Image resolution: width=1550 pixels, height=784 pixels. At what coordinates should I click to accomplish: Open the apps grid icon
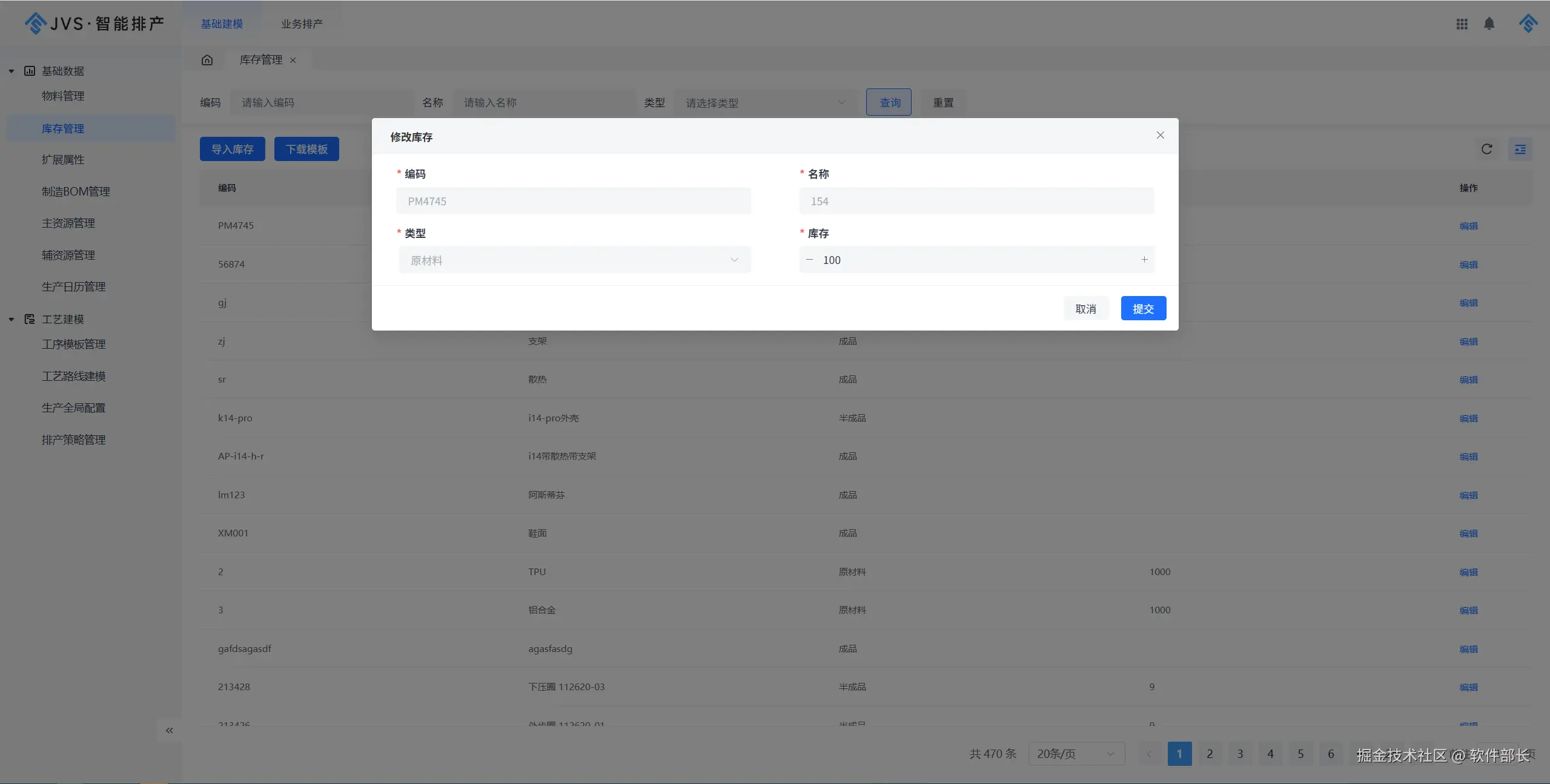click(1462, 24)
